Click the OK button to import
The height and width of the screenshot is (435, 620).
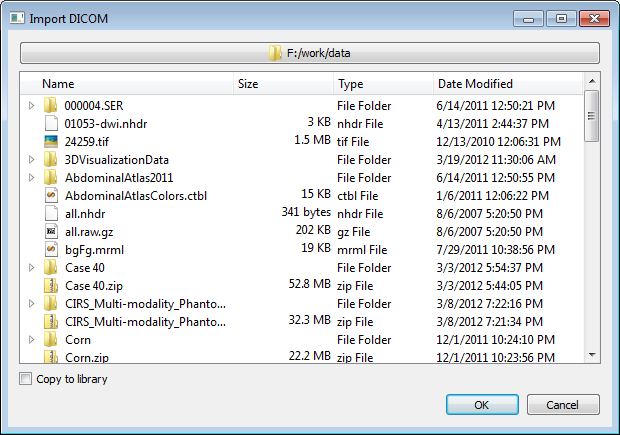(x=482, y=405)
